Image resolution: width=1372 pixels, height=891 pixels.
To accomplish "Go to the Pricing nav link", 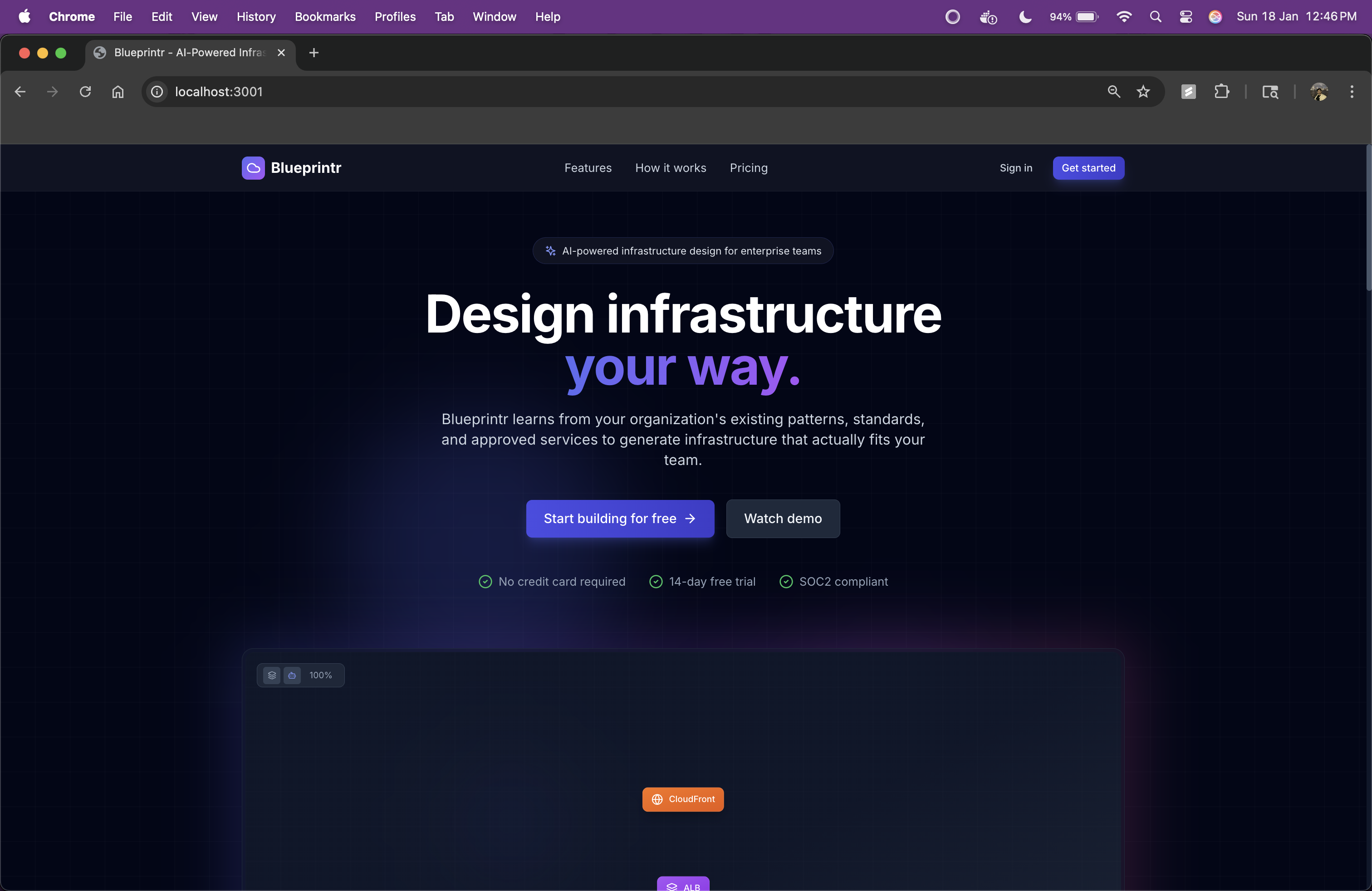I will pyautogui.click(x=748, y=168).
